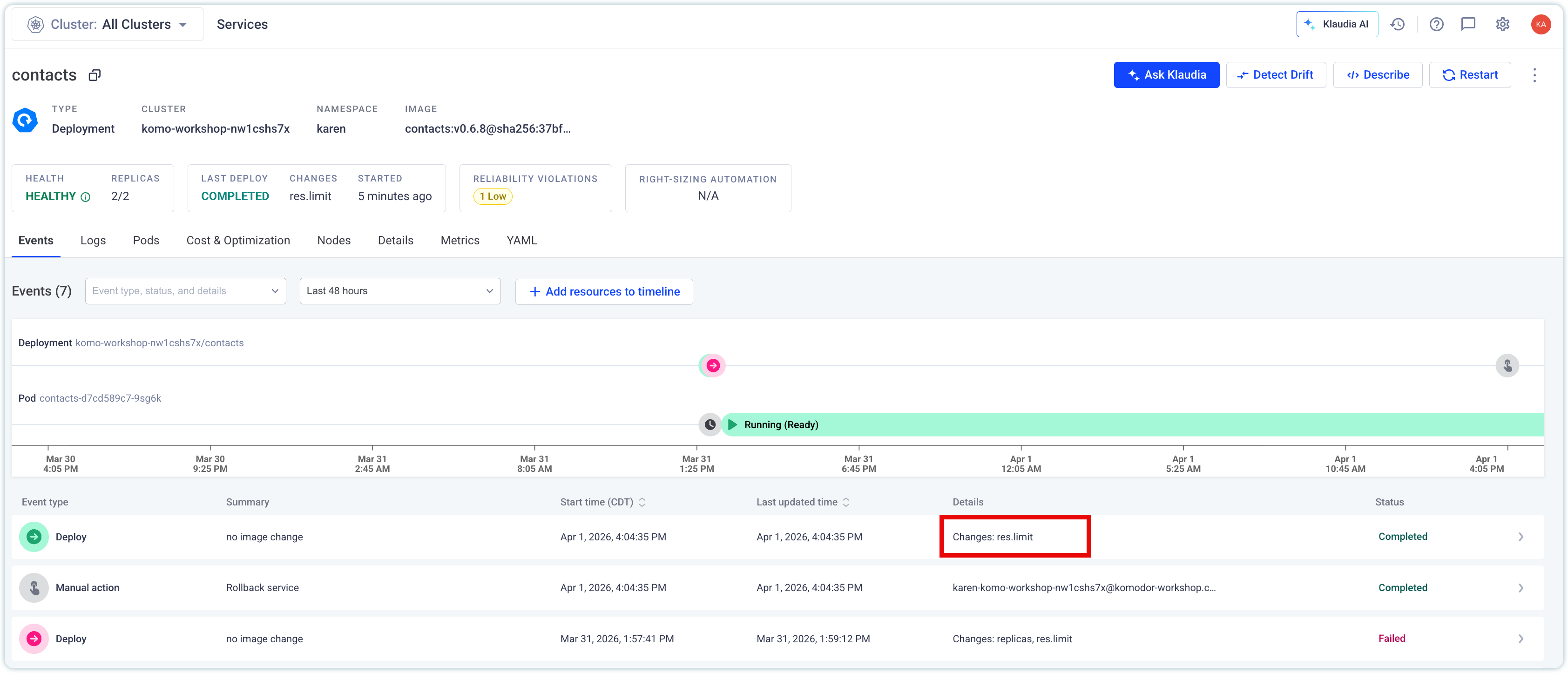Open the history clock icon in header
This screenshot has width=1568, height=673.
click(1398, 24)
